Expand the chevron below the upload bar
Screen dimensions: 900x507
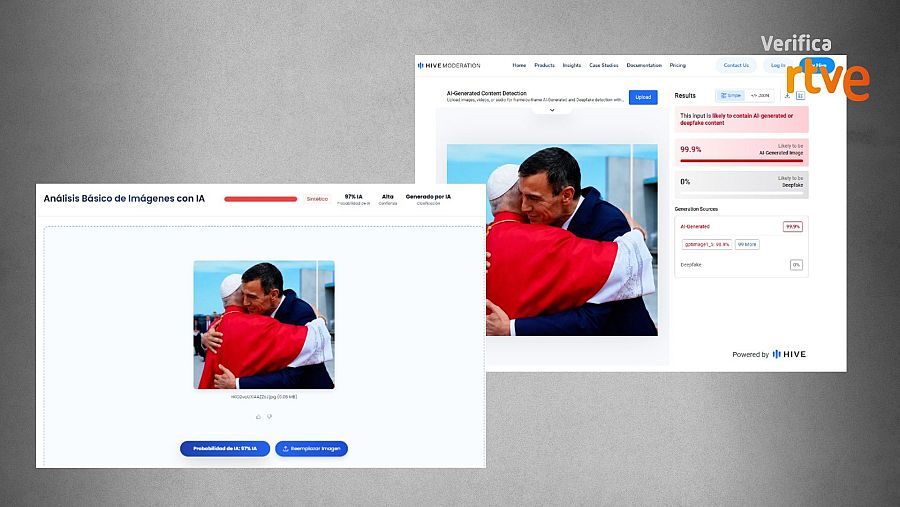pos(552,110)
